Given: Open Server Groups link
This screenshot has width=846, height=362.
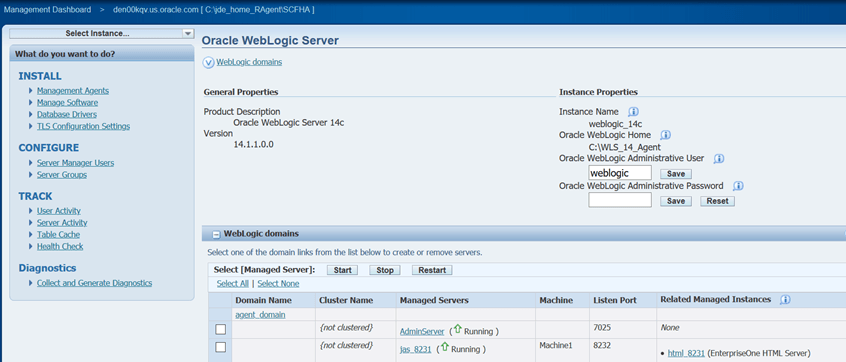Looking at the screenshot, I should pos(62,175).
